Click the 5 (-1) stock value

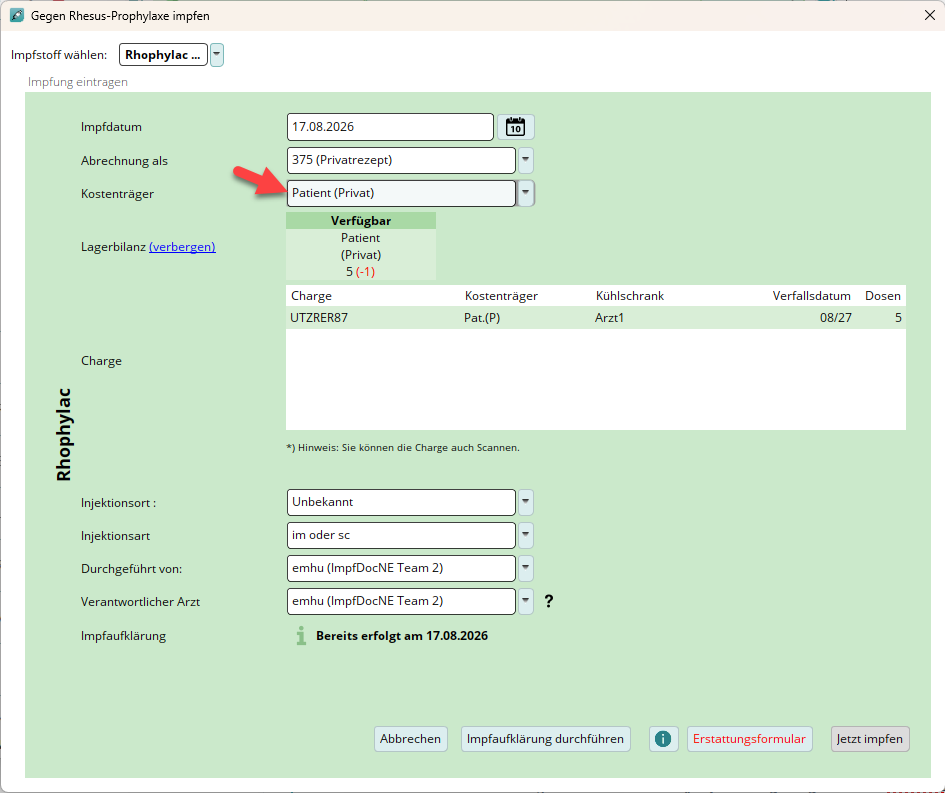click(x=360, y=272)
